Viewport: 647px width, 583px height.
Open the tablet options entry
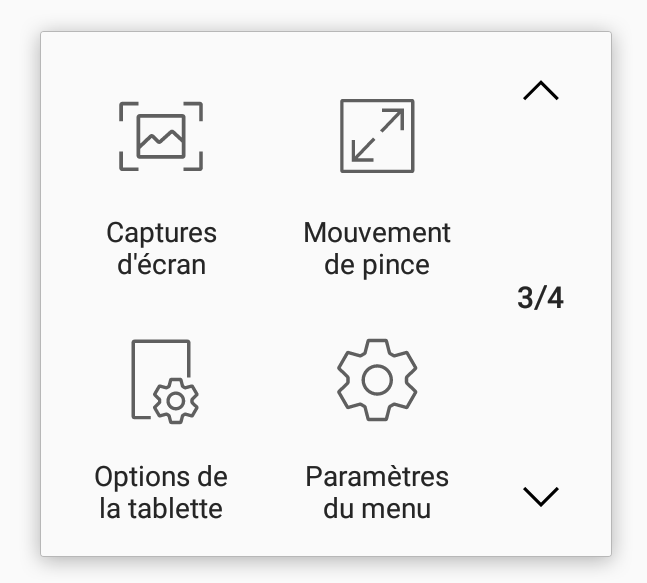click(x=161, y=429)
